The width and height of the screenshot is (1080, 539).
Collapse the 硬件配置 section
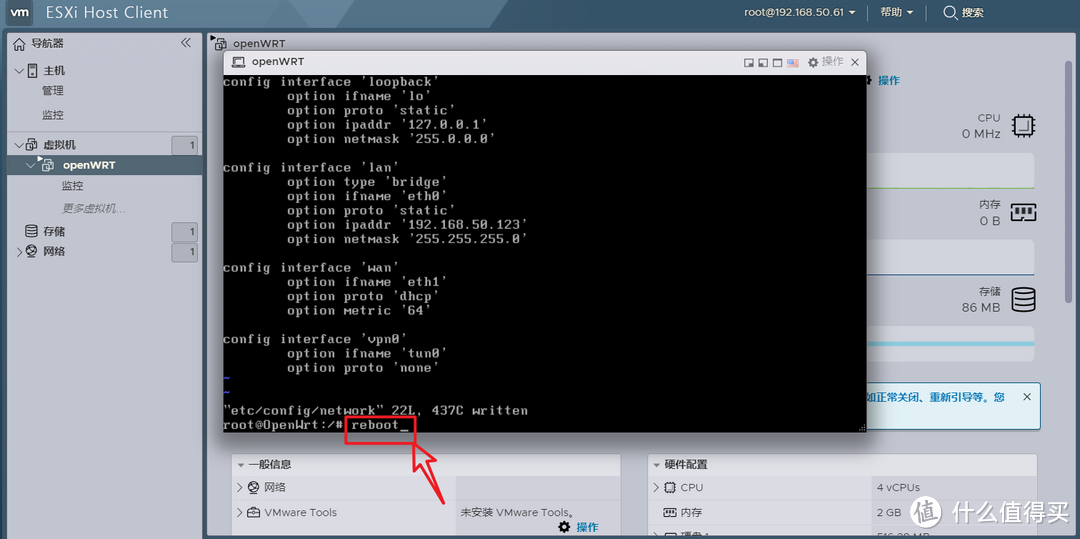tap(656, 465)
